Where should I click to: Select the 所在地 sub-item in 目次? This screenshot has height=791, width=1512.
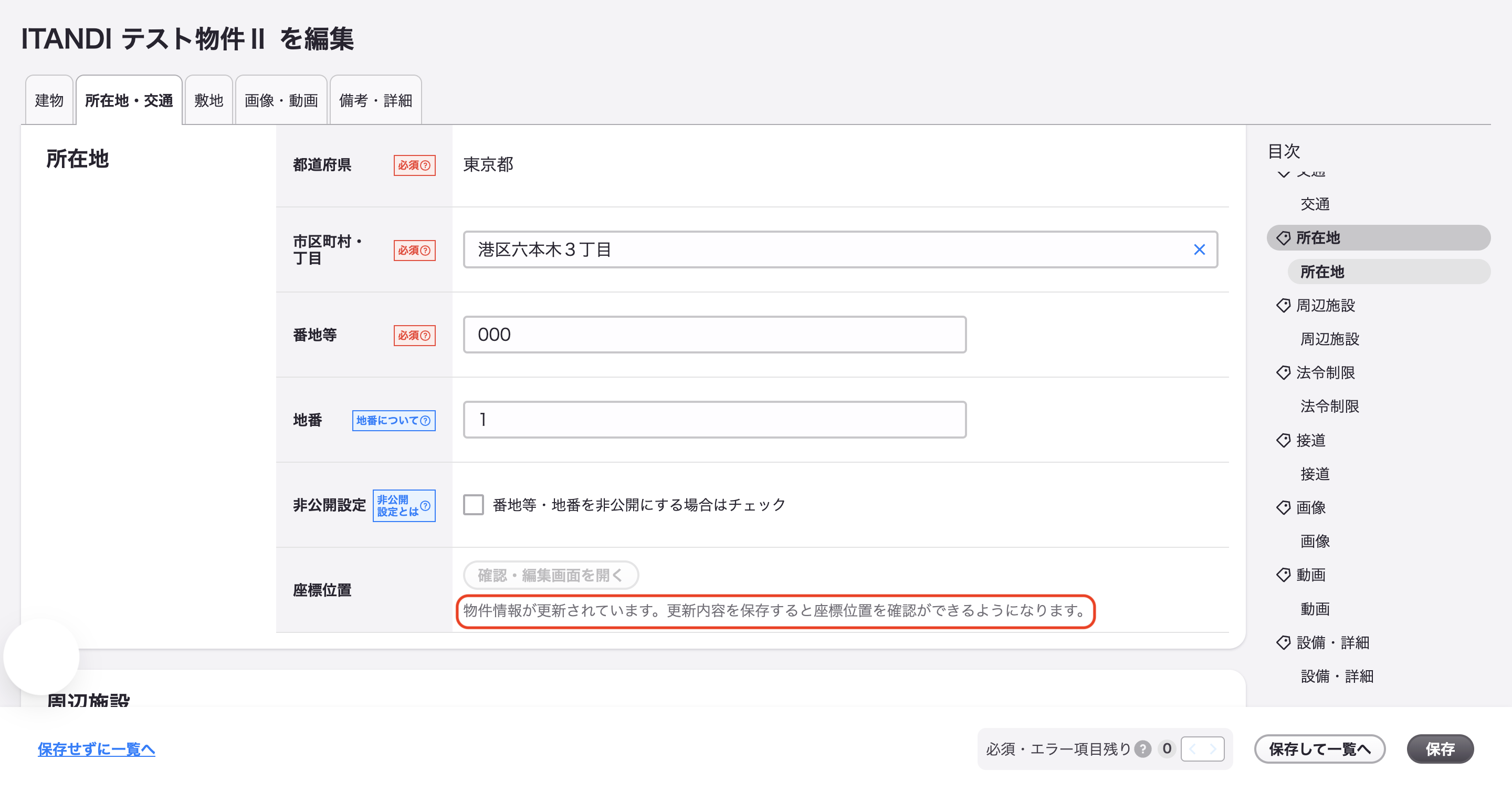1389,272
